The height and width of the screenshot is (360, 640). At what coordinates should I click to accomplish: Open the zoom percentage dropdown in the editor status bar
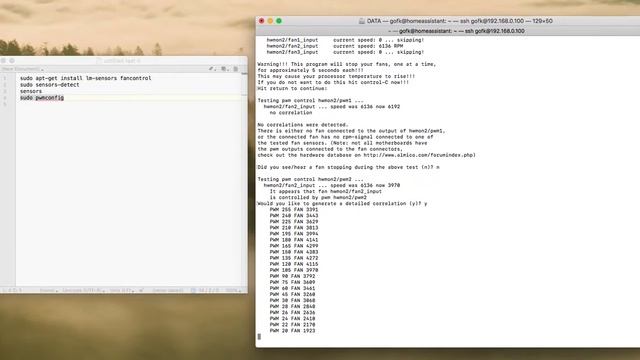233,290
